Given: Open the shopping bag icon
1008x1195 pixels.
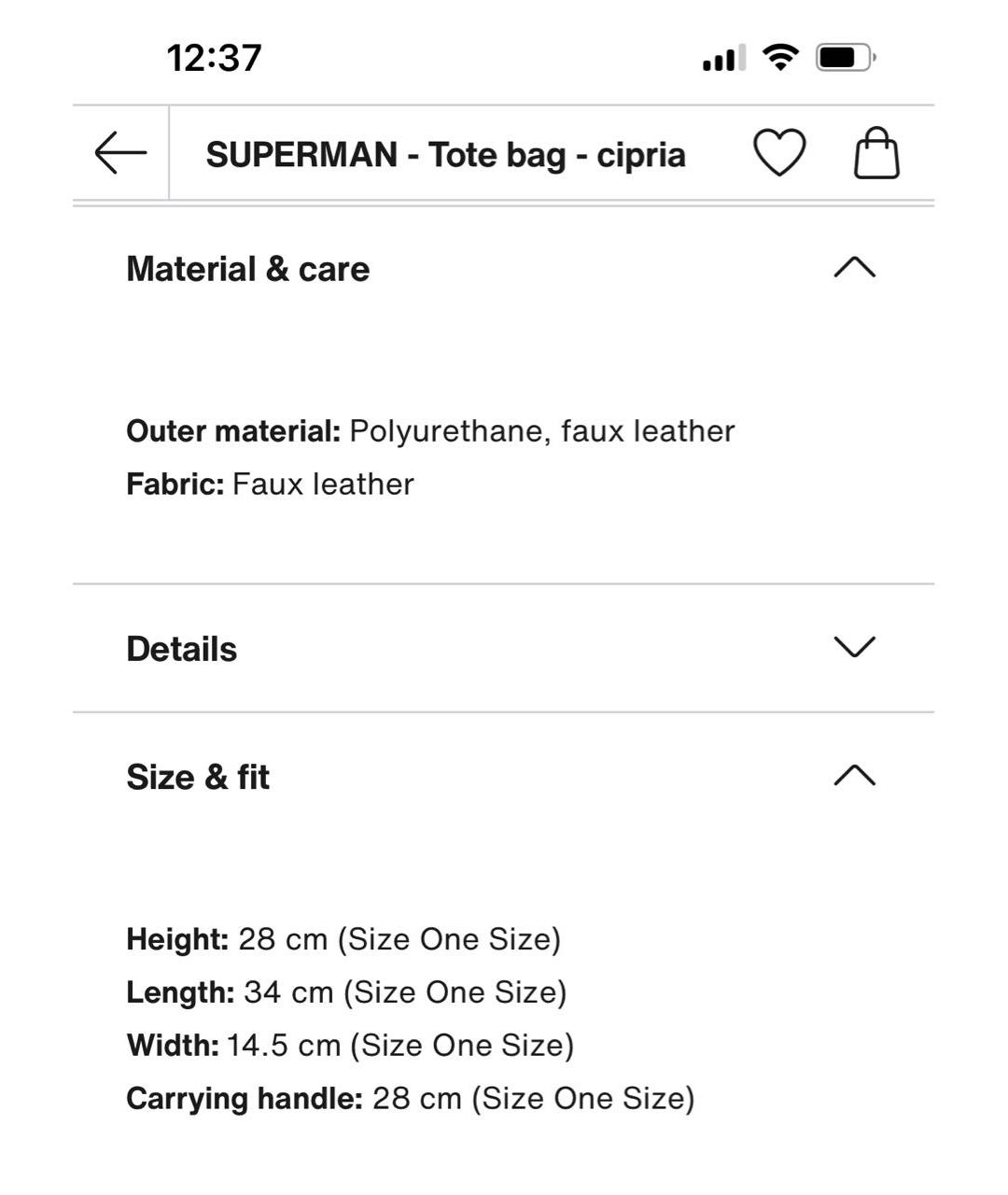Looking at the screenshot, I should click(877, 153).
